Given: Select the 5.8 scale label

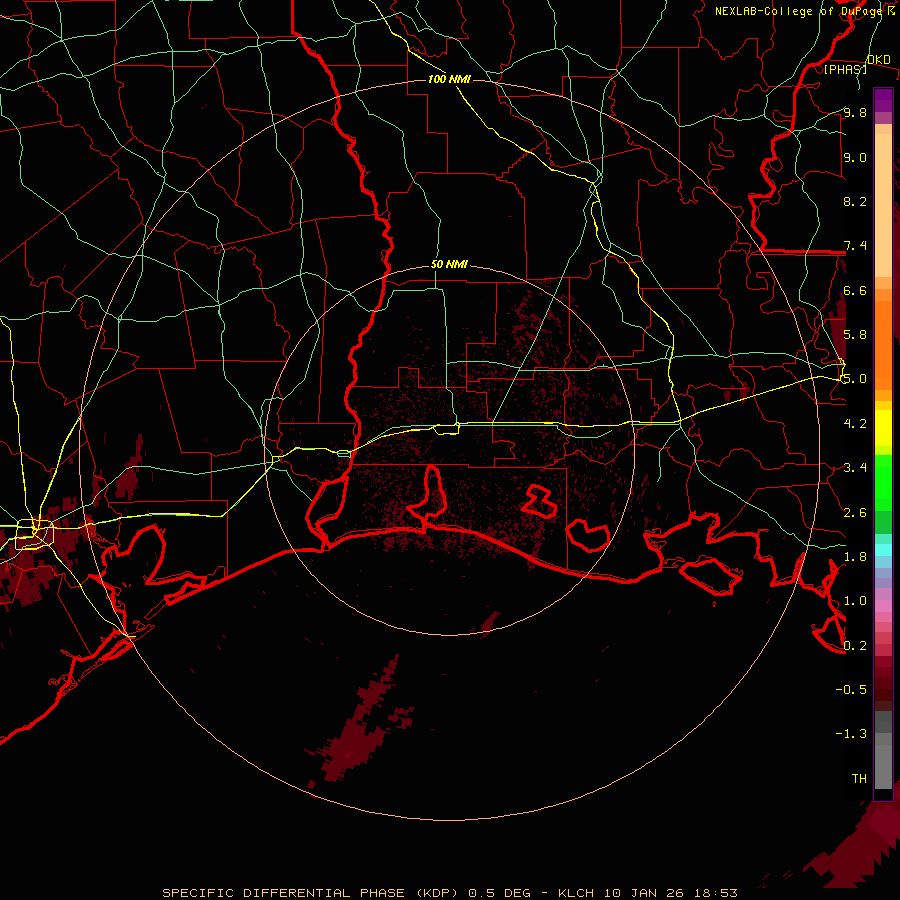Looking at the screenshot, I should coord(855,334).
